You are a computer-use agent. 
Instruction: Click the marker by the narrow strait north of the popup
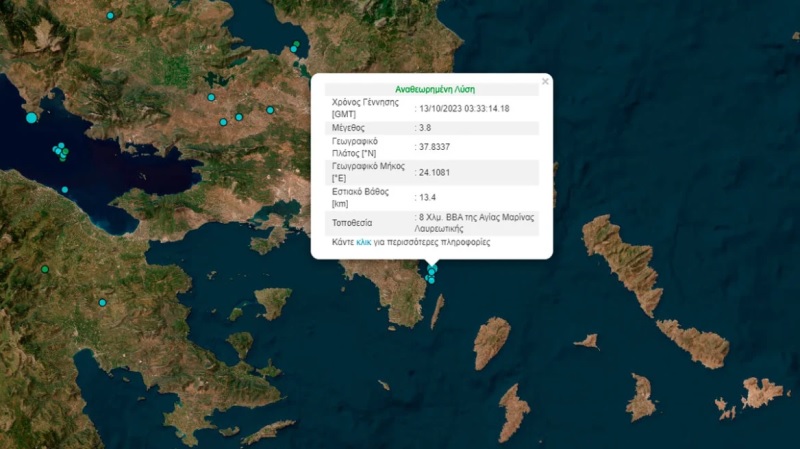pos(295,45)
